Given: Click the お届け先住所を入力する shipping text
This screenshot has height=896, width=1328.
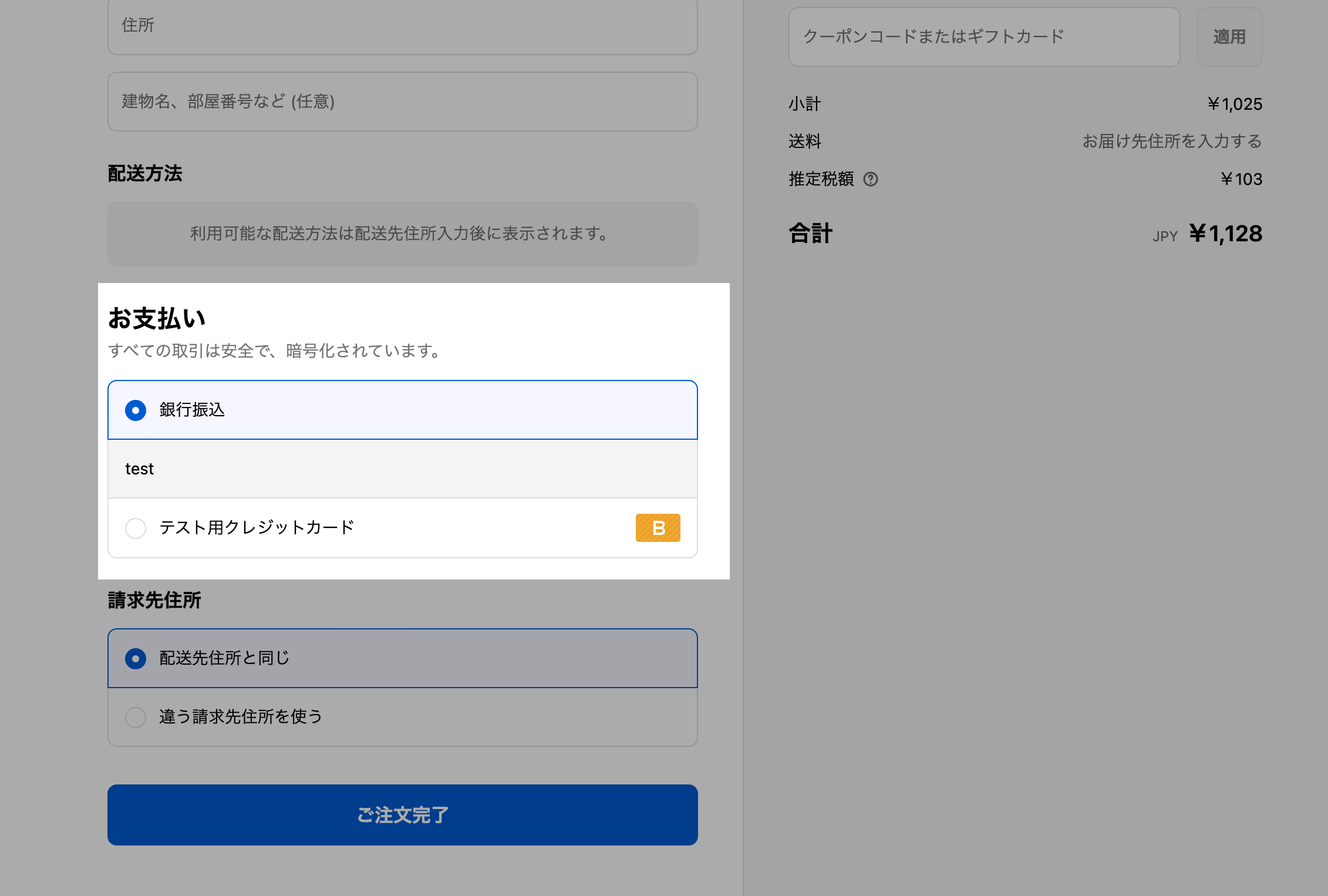Looking at the screenshot, I should coord(1172,142).
